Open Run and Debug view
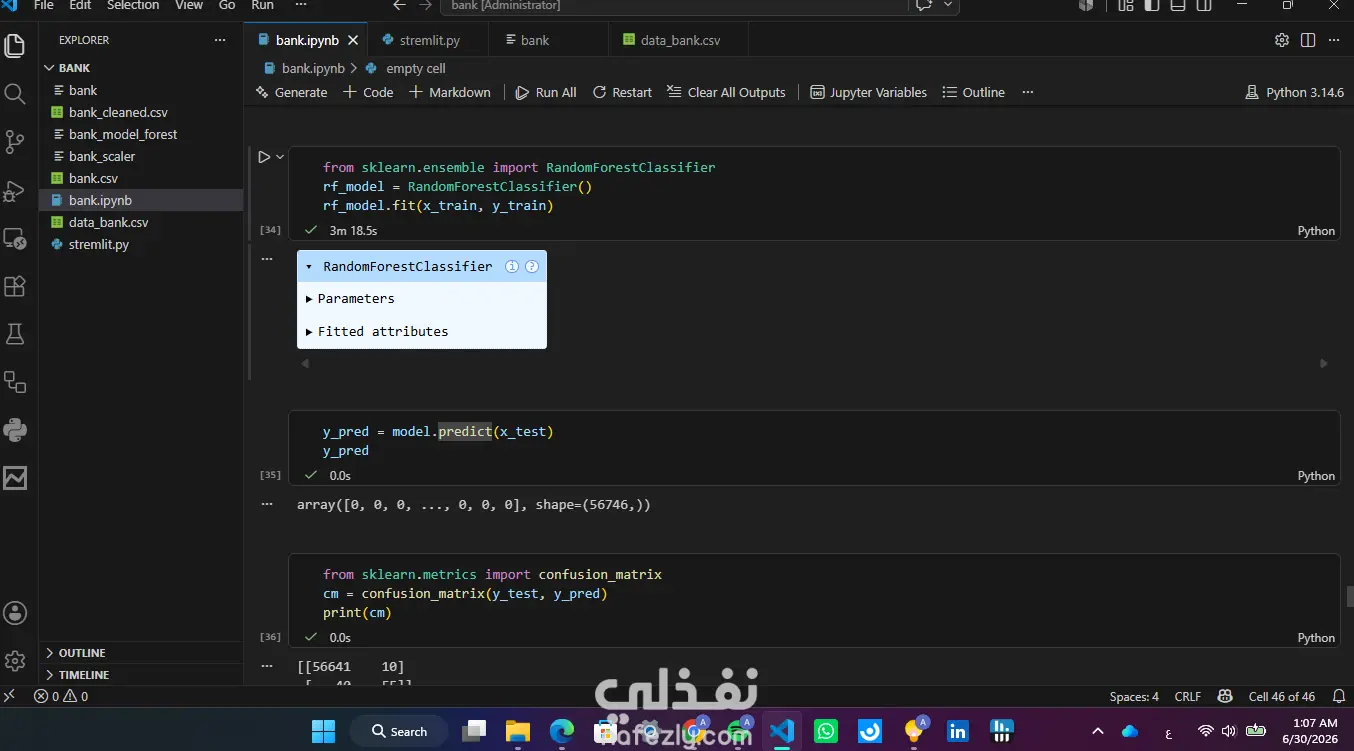 tap(15, 190)
